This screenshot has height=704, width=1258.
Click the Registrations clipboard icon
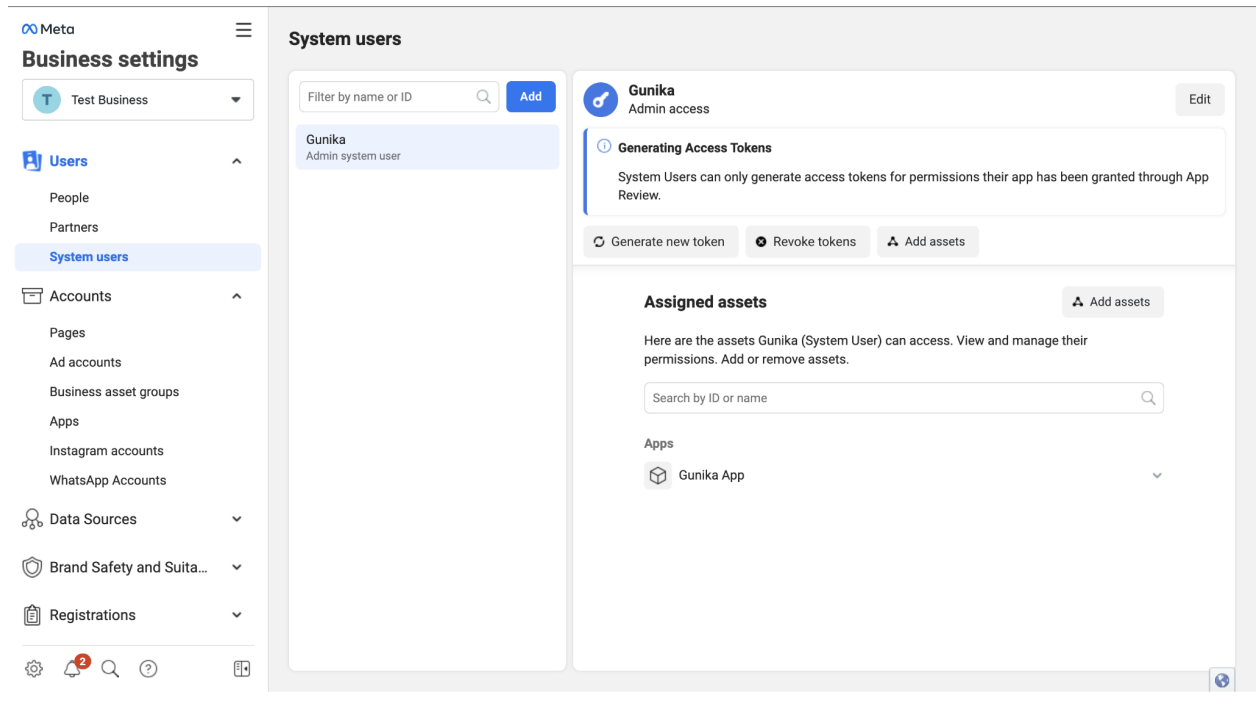tap(31, 615)
